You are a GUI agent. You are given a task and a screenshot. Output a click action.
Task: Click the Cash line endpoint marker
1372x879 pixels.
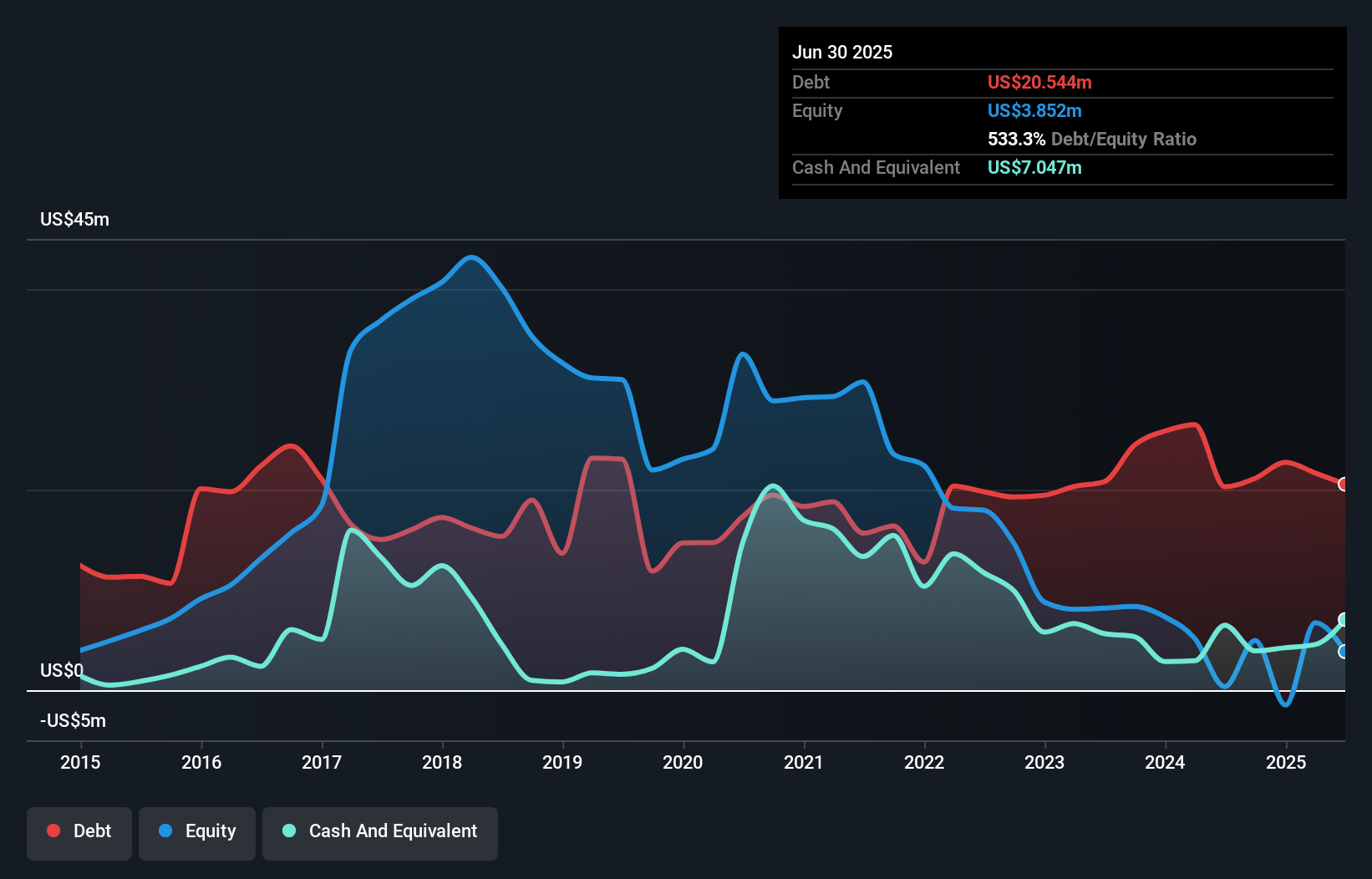tap(1343, 618)
